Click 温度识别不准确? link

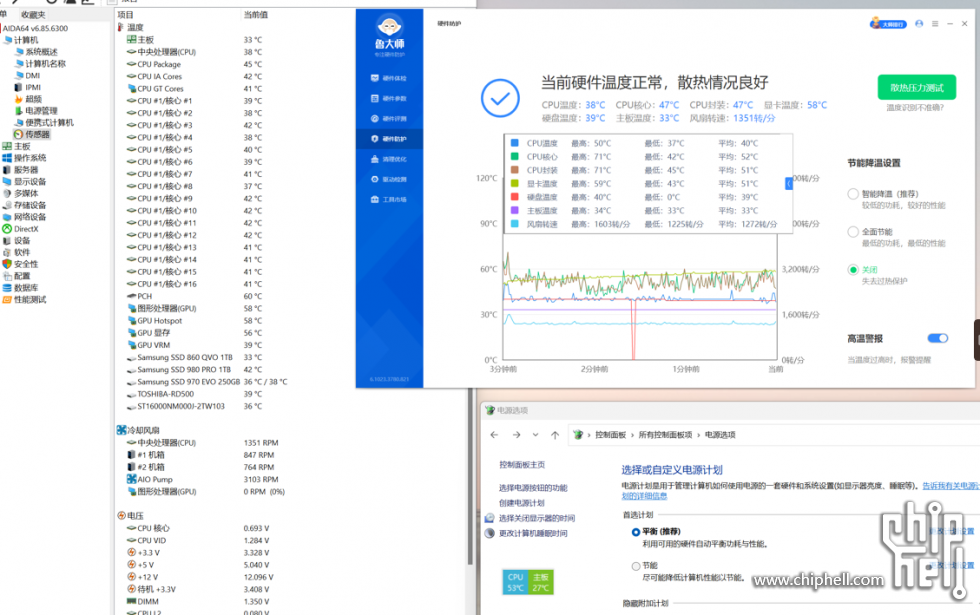pos(915,108)
